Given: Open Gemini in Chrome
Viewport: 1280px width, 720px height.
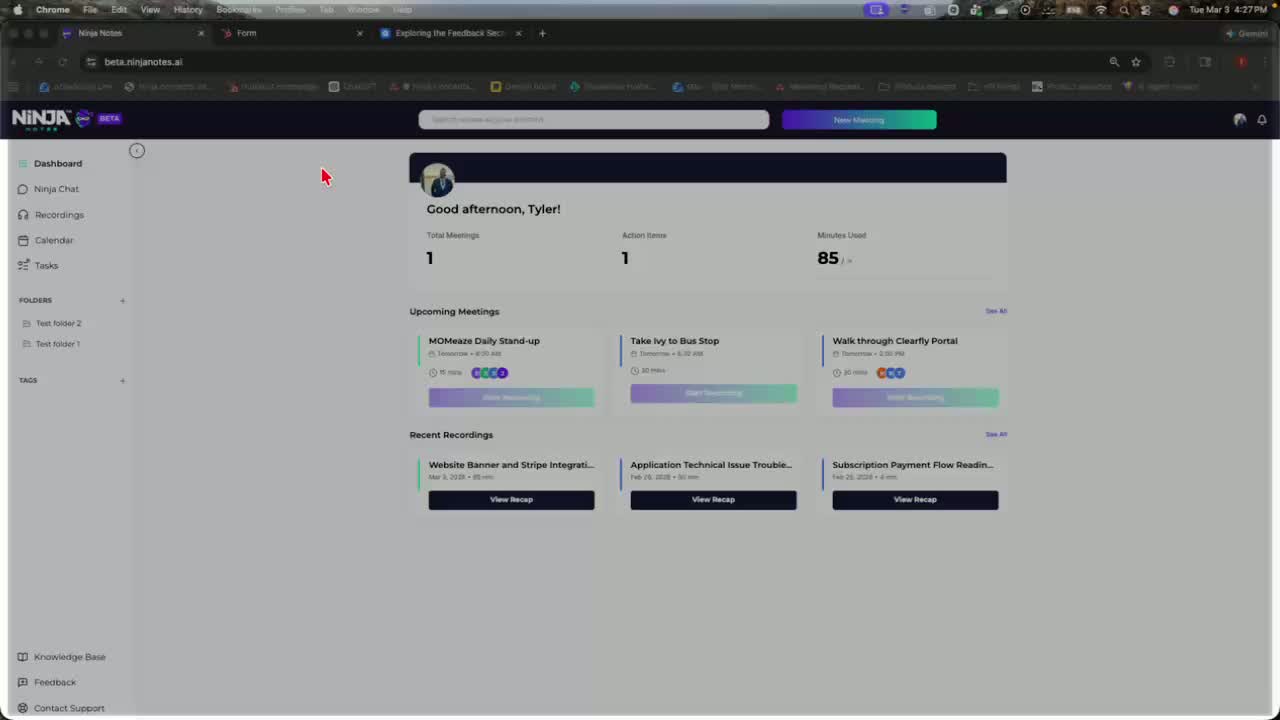Looking at the screenshot, I should pos(1246,33).
